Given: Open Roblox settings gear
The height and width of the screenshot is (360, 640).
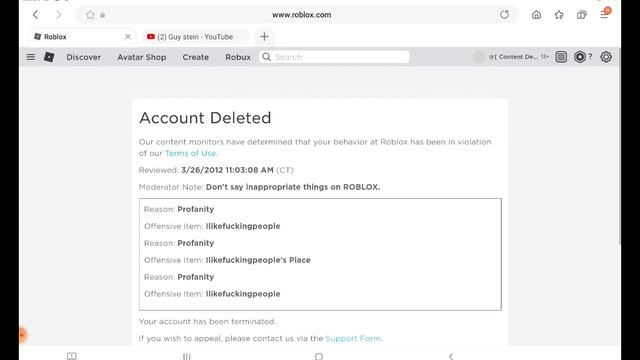Looking at the screenshot, I should click(x=606, y=57).
